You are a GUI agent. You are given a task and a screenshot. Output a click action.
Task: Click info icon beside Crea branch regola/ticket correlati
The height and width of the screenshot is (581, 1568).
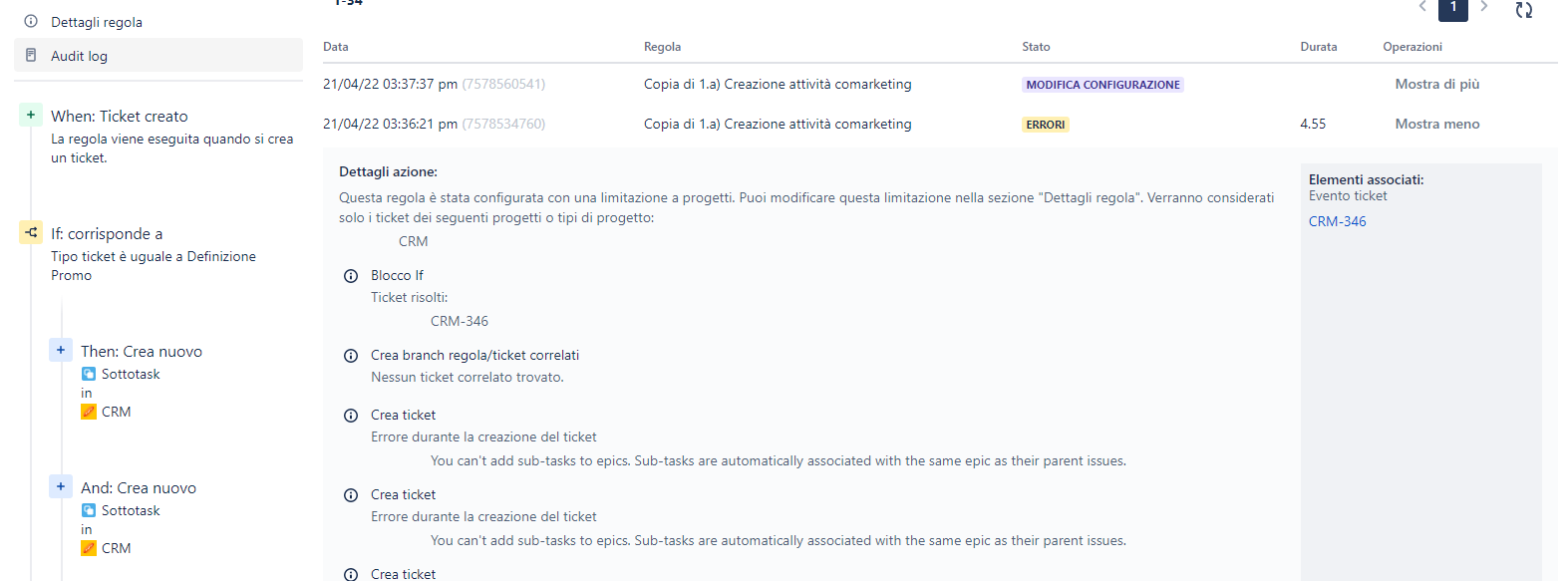(351, 356)
